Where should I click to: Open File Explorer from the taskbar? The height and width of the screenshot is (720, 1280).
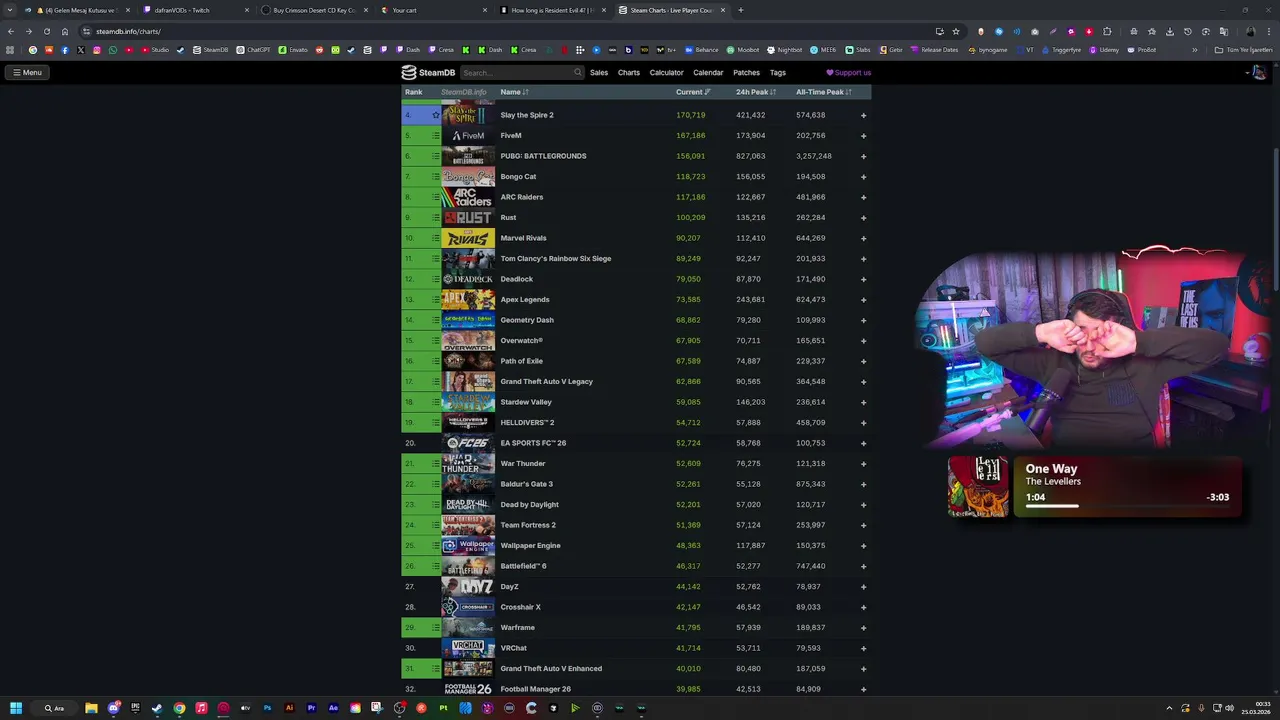tap(91, 708)
